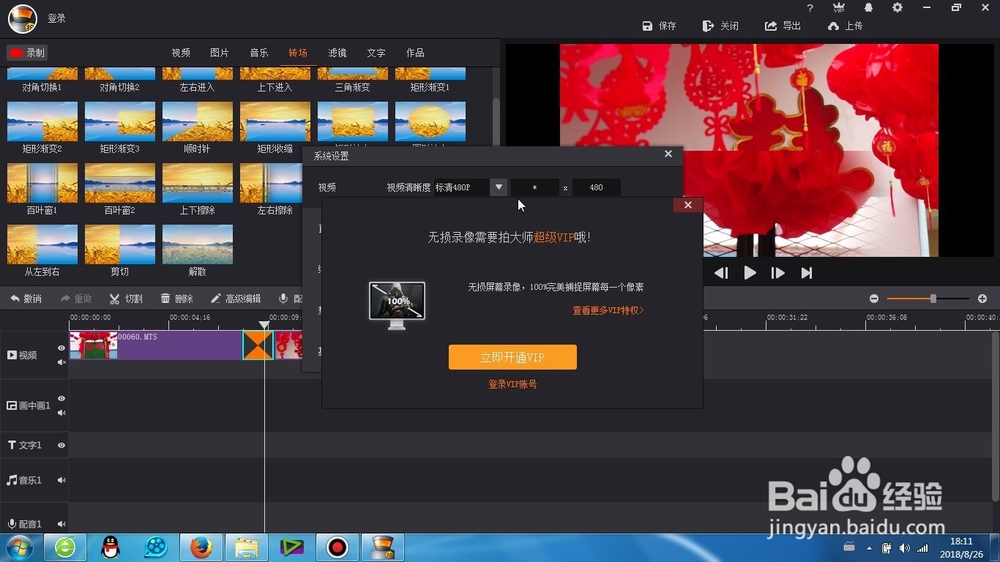Adjust the timeline zoom slider handle

[x=933, y=299]
